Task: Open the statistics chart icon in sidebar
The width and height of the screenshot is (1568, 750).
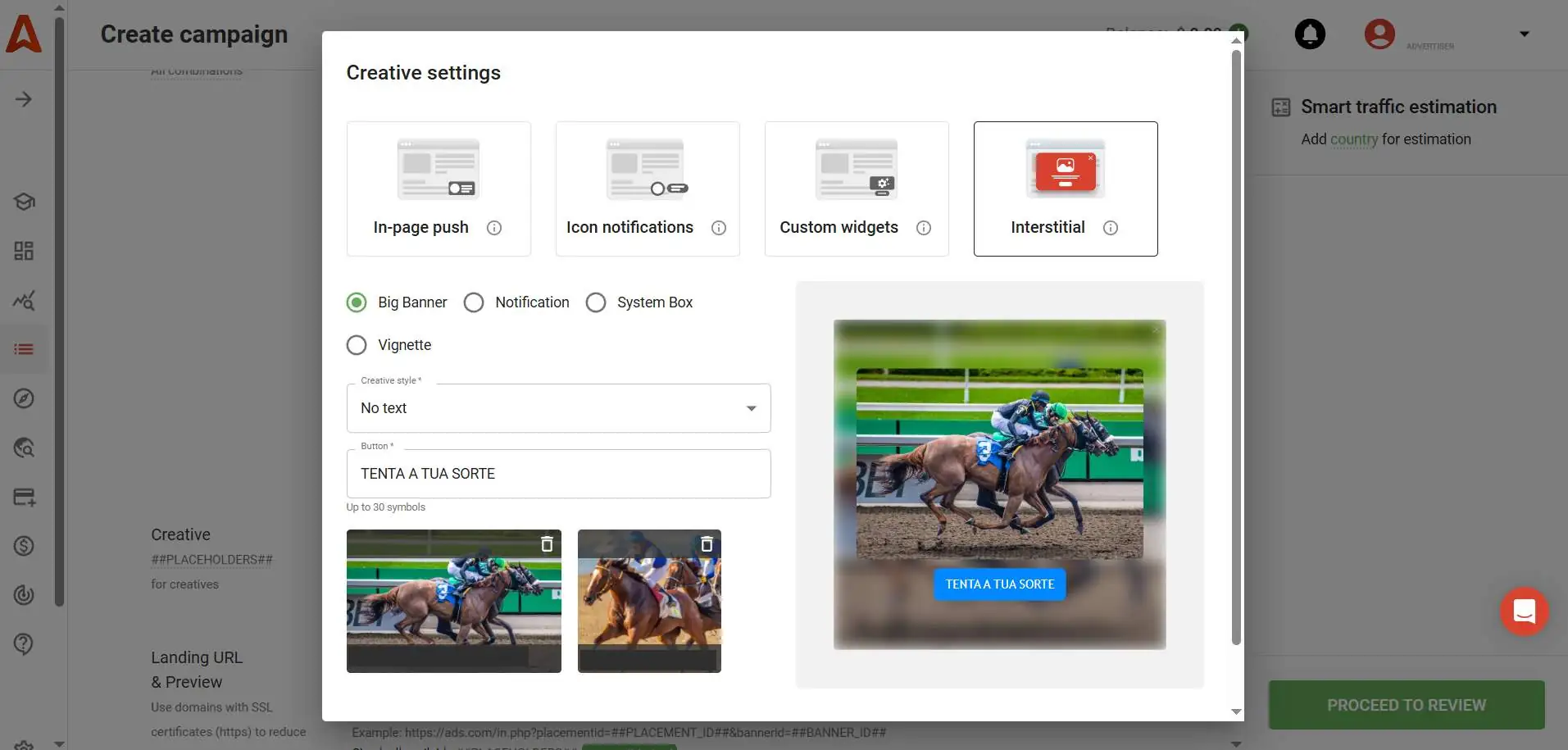Action: [24, 300]
